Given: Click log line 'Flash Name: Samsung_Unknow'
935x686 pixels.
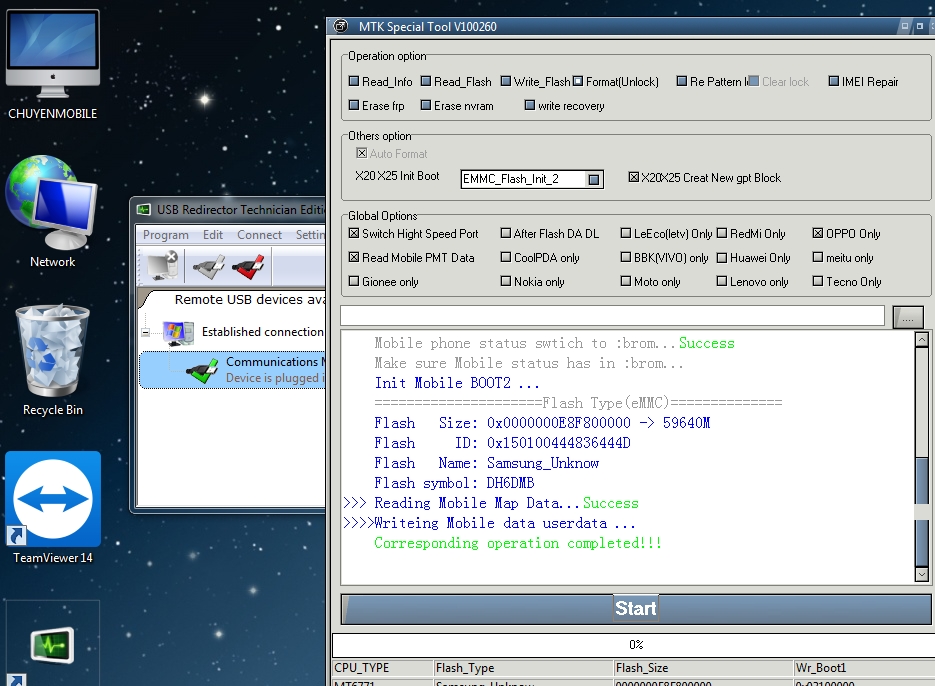Looking at the screenshot, I should (x=486, y=463).
